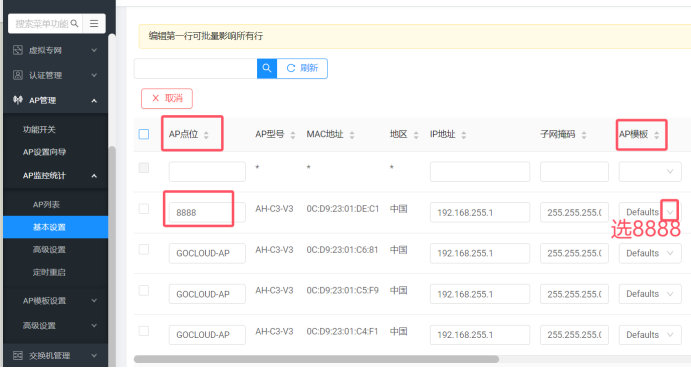Click the 交换机管理 switch icon
The image size is (691, 368).
18,355
